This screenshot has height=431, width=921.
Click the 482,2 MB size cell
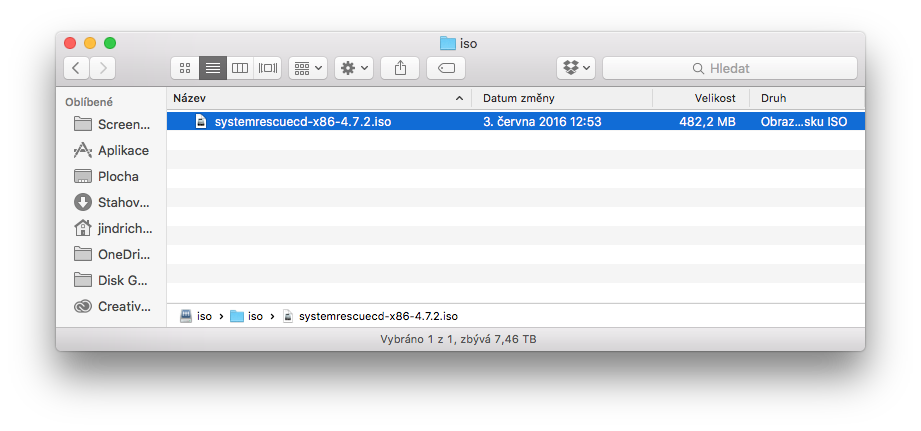coord(707,122)
